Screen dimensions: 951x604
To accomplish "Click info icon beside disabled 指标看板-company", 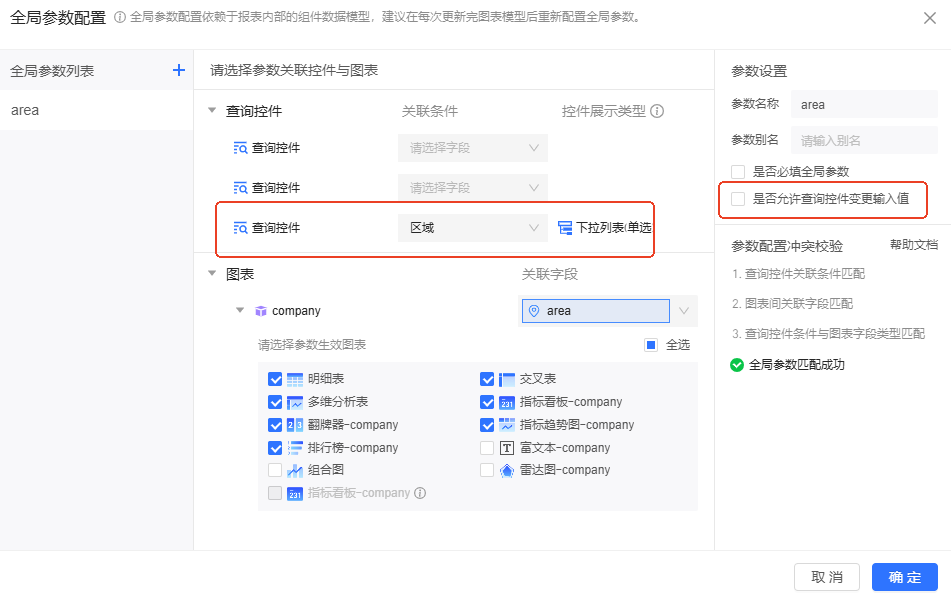I will (420, 493).
